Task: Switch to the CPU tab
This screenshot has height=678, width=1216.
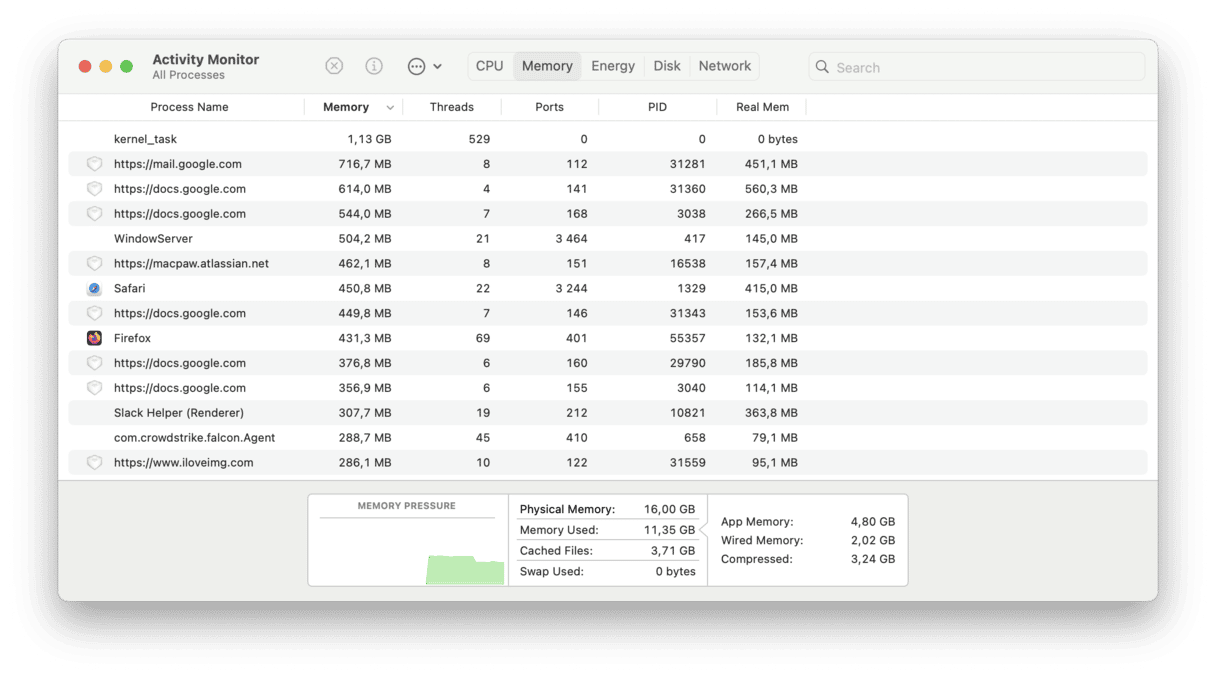Action: click(x=489, y=65)
